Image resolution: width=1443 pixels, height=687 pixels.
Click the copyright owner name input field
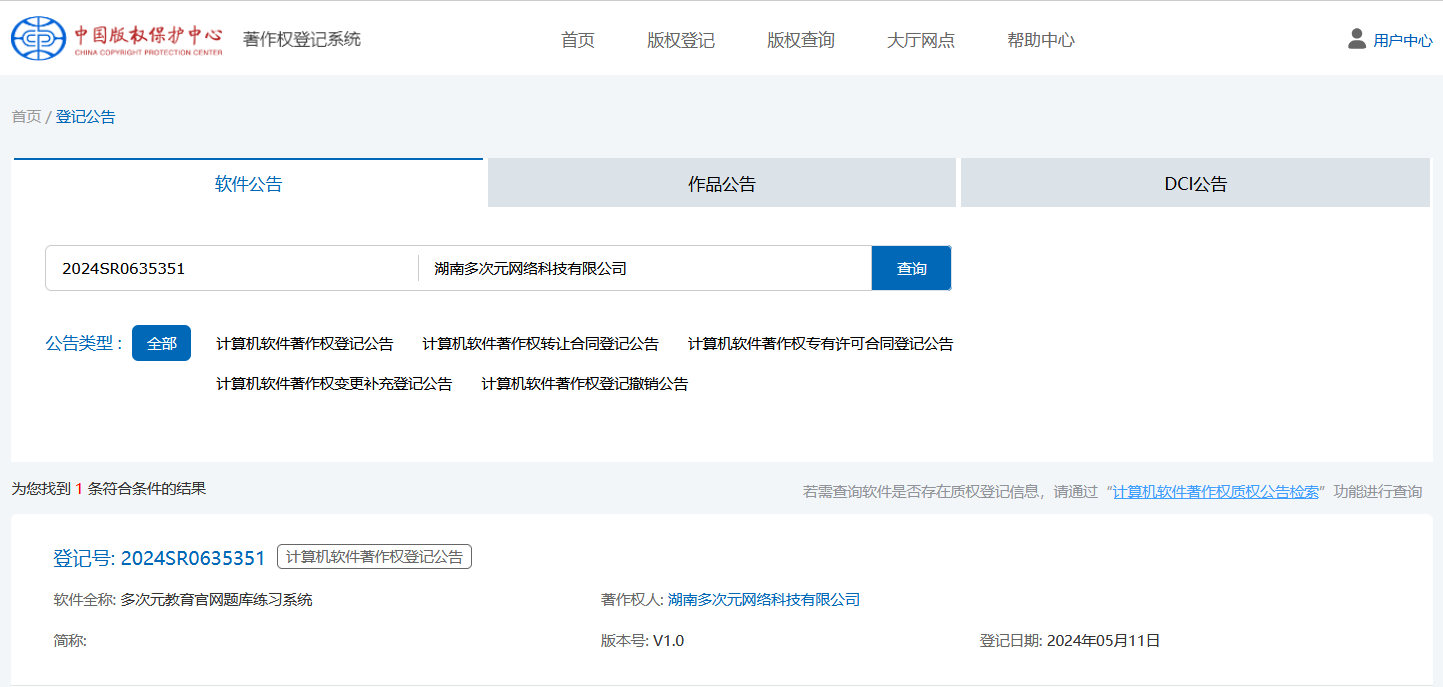645,268
